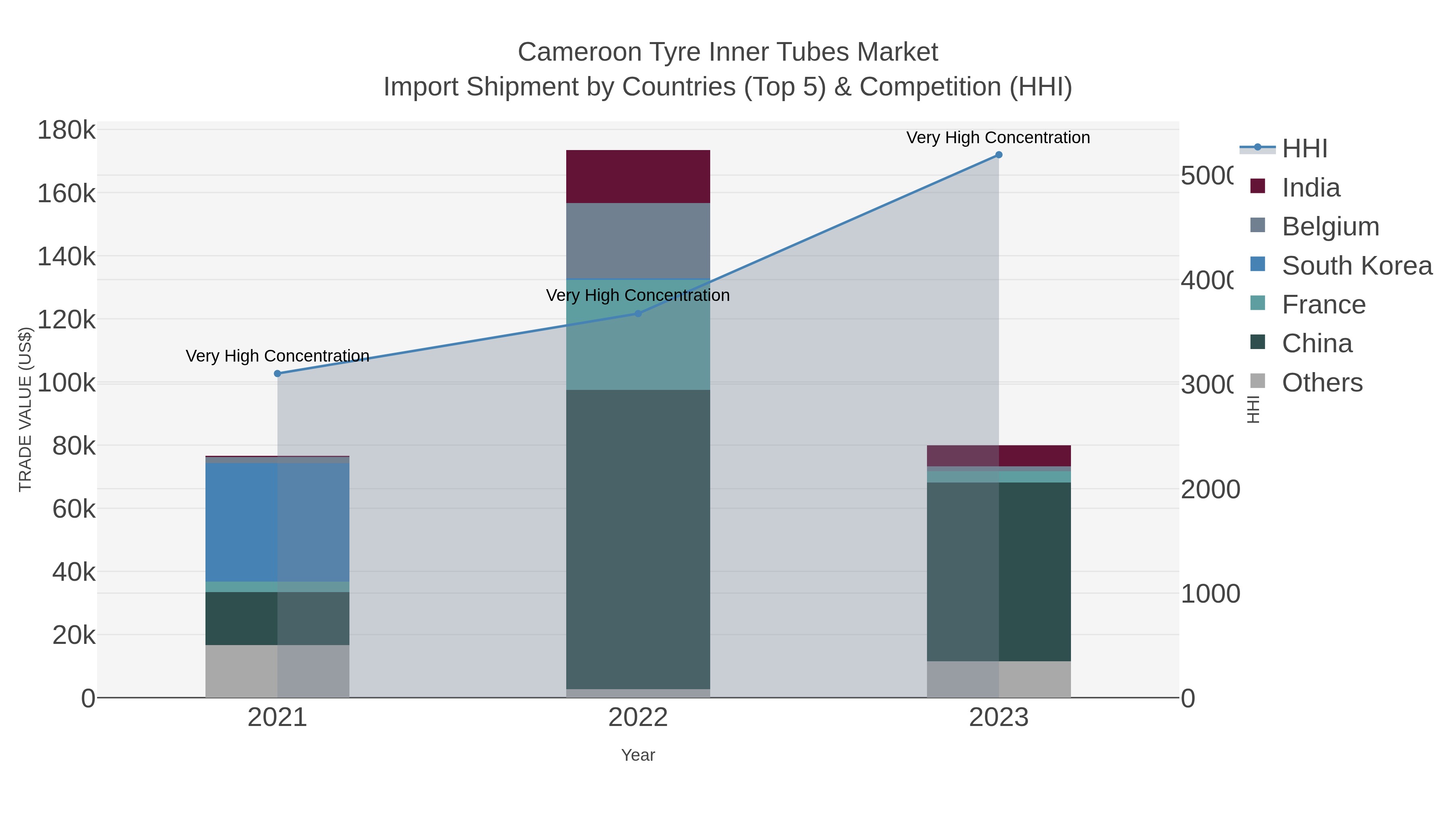Viewport: 1456px width, 819px height.
Task: Click the India maroon legend swatch
Action: coord(1257,186)
